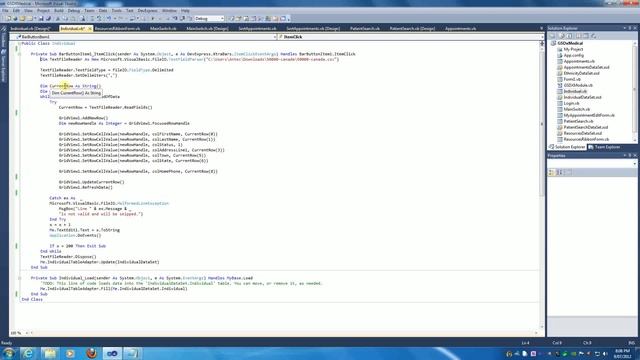Click the Undo toolbar icon
Viewport: 640px width, 360px height.
tap(109, 18)
